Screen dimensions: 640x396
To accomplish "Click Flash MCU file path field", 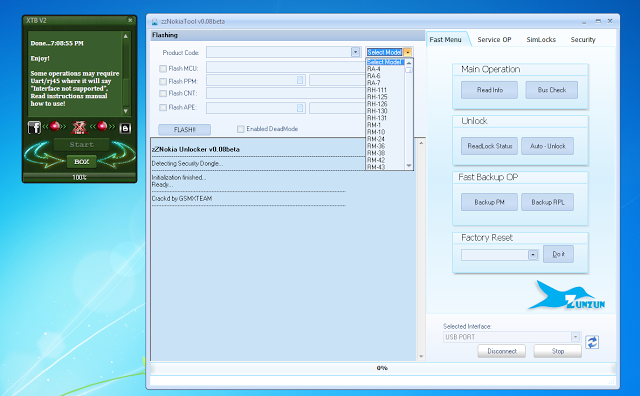I will pyautogui.click(x=286, y=67).
